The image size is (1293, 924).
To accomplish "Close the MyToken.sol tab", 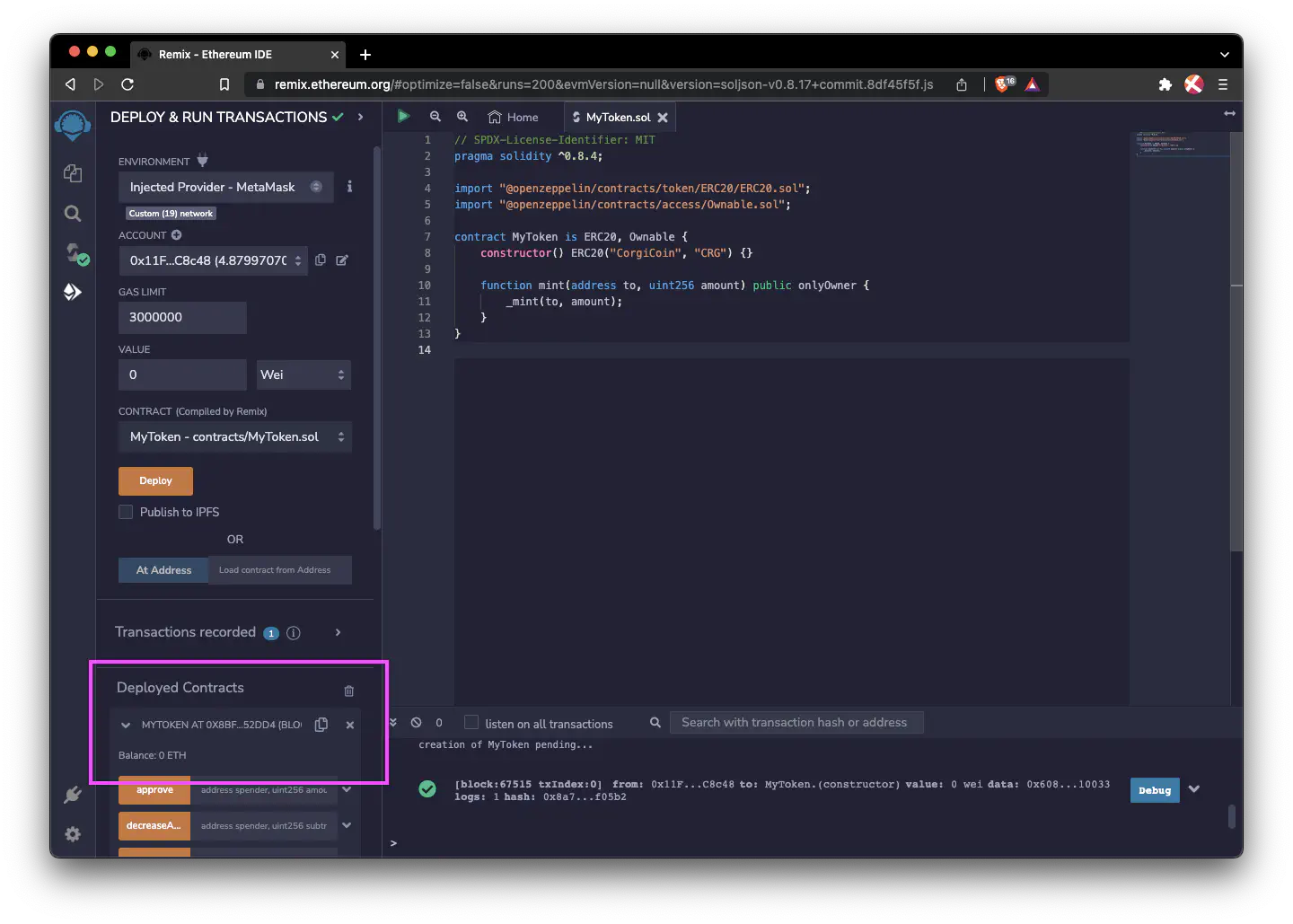I will pos(663,118).
